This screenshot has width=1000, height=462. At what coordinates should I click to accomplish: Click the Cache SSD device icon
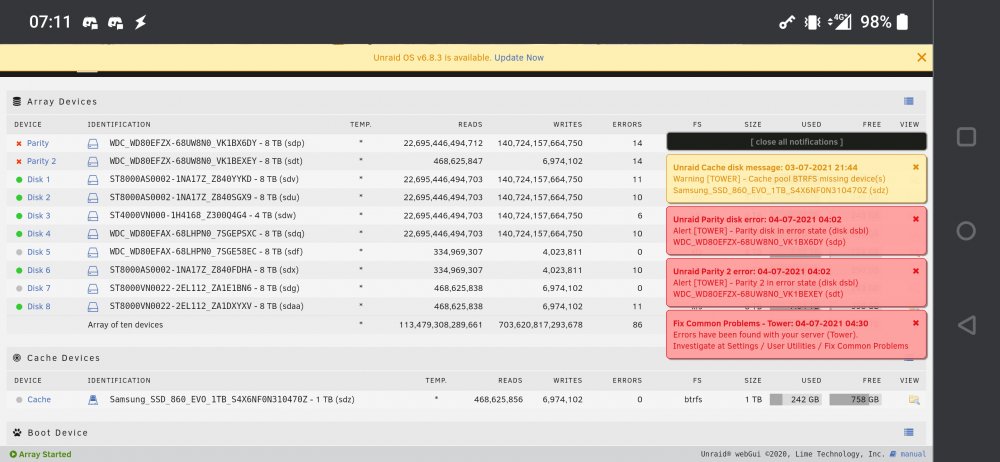click(93, 400)
